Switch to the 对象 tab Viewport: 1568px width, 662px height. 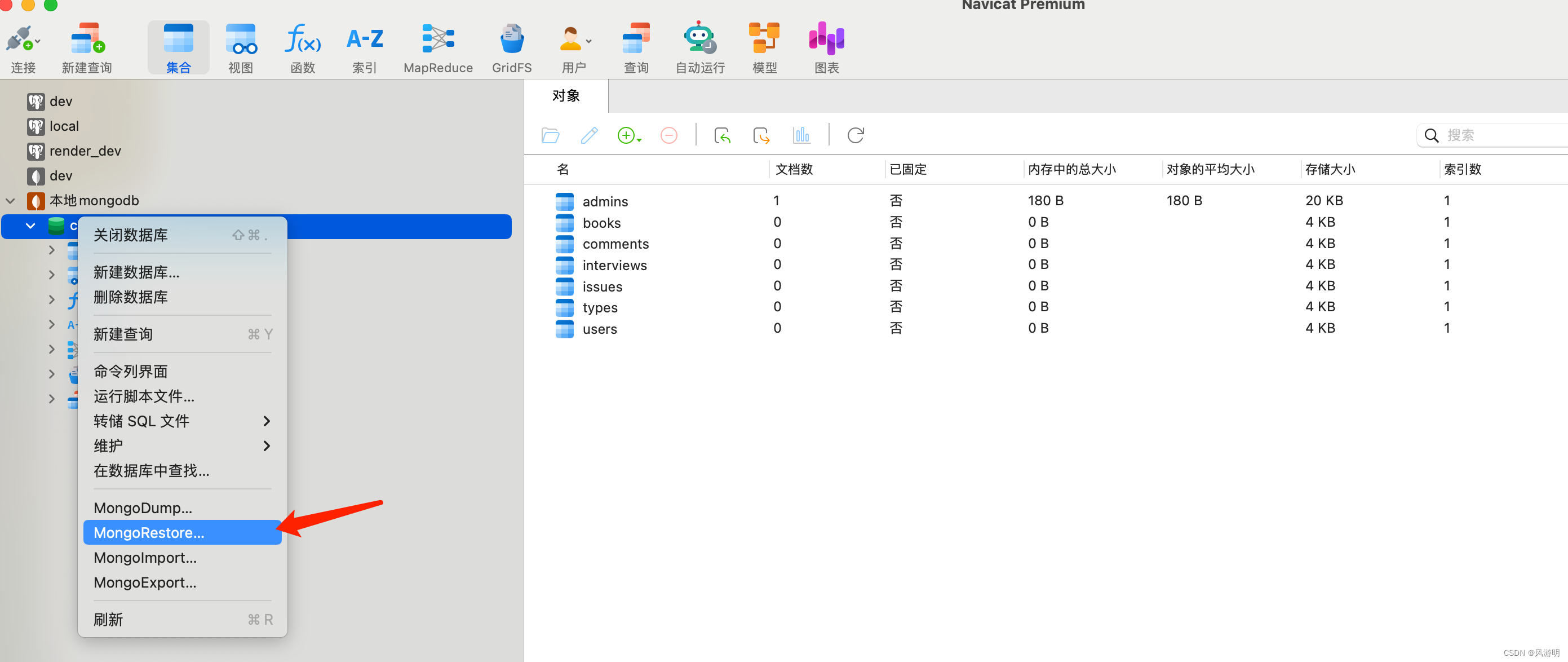(x=565, y=96)
